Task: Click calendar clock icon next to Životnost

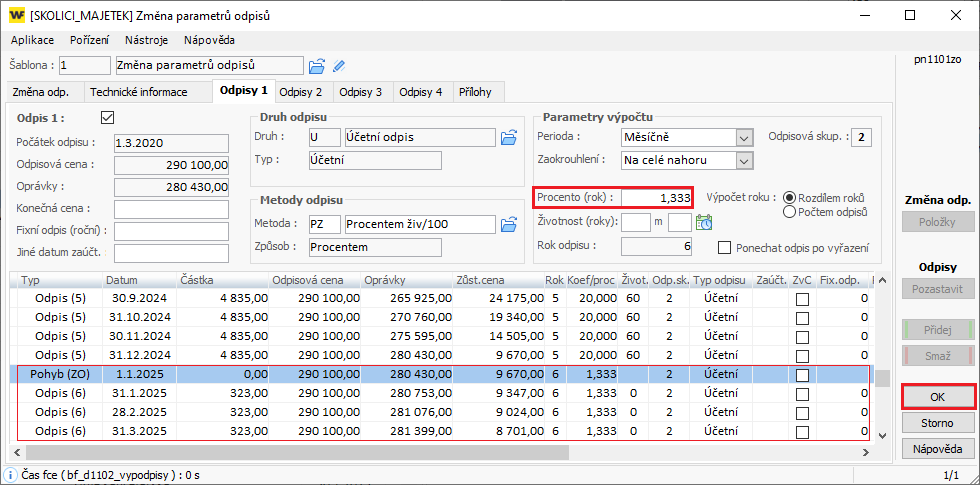Action: tap(704, 222)
